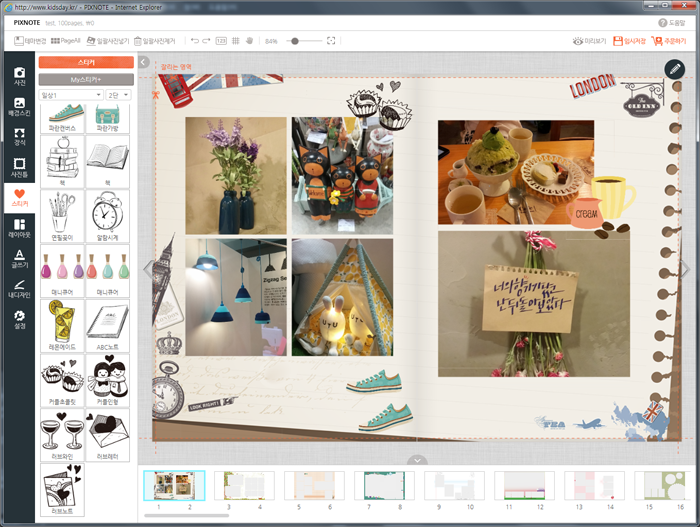This screenshot has width=700, height=527.
Task: Click the round pencil edit button
Action: tap(675, 69)
